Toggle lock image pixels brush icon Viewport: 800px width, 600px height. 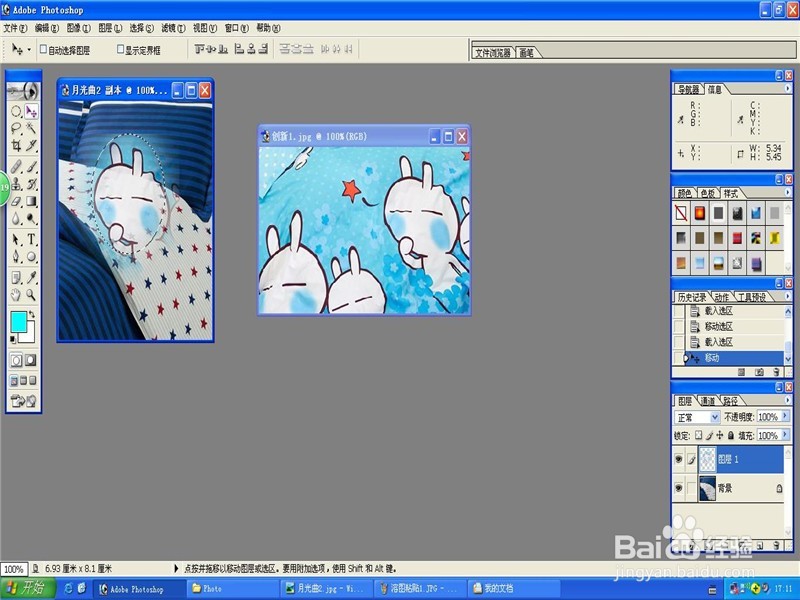(709, 435)
